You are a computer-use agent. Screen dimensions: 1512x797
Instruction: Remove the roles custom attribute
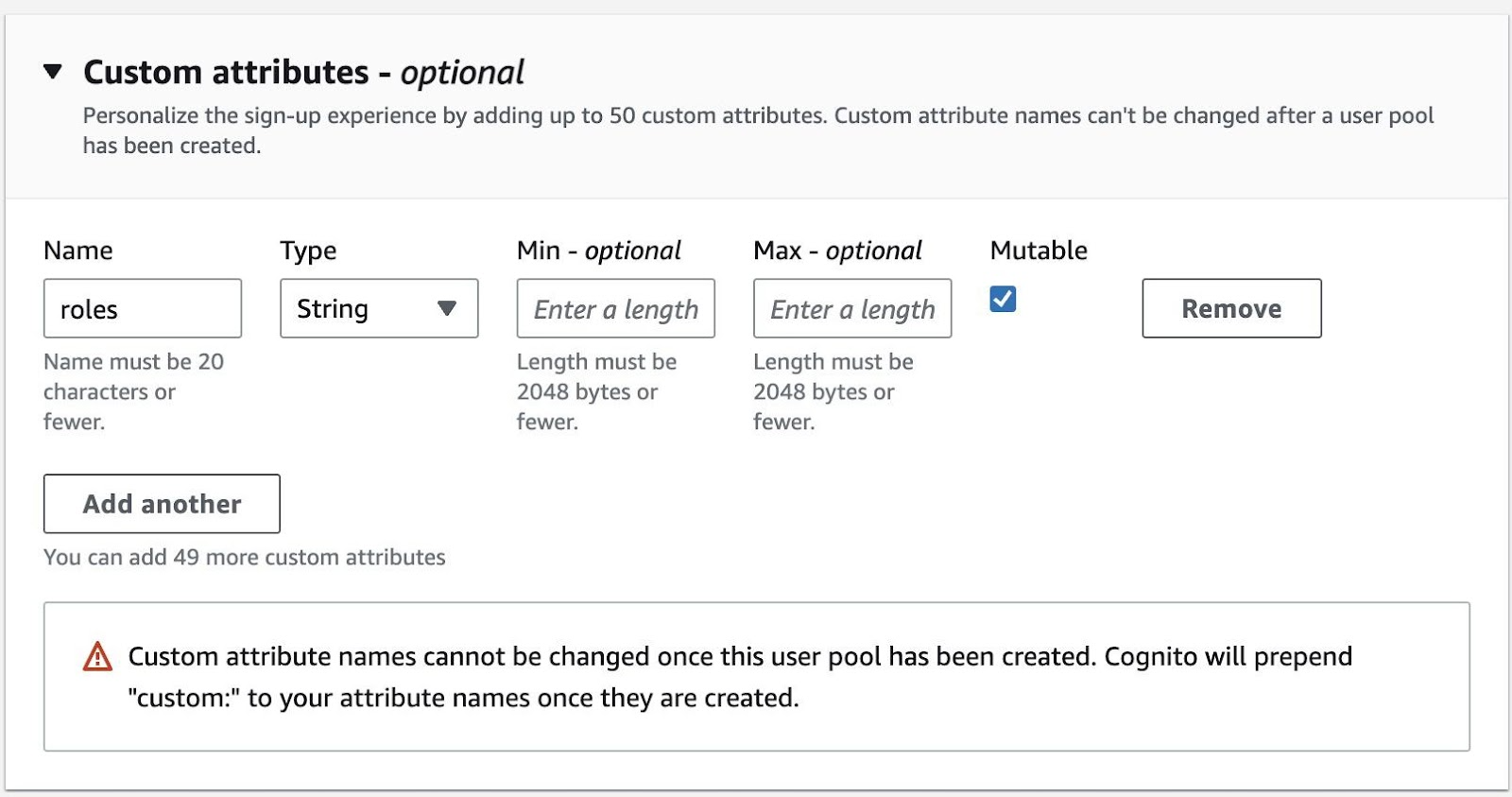tap(1231, 308)
